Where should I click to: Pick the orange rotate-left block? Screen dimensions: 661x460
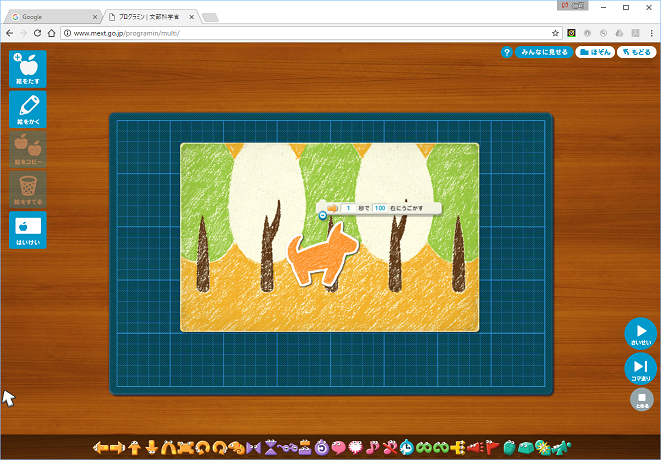(x=203, y=447)
